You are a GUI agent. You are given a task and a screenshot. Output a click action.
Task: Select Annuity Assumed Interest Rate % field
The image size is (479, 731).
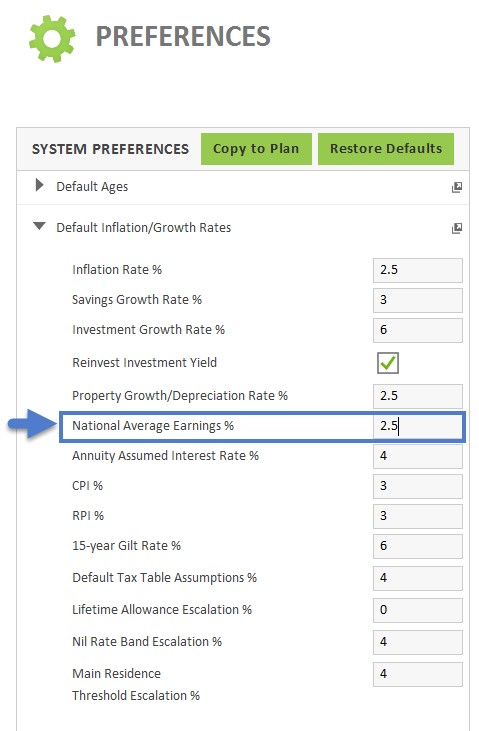click(417, 456)
